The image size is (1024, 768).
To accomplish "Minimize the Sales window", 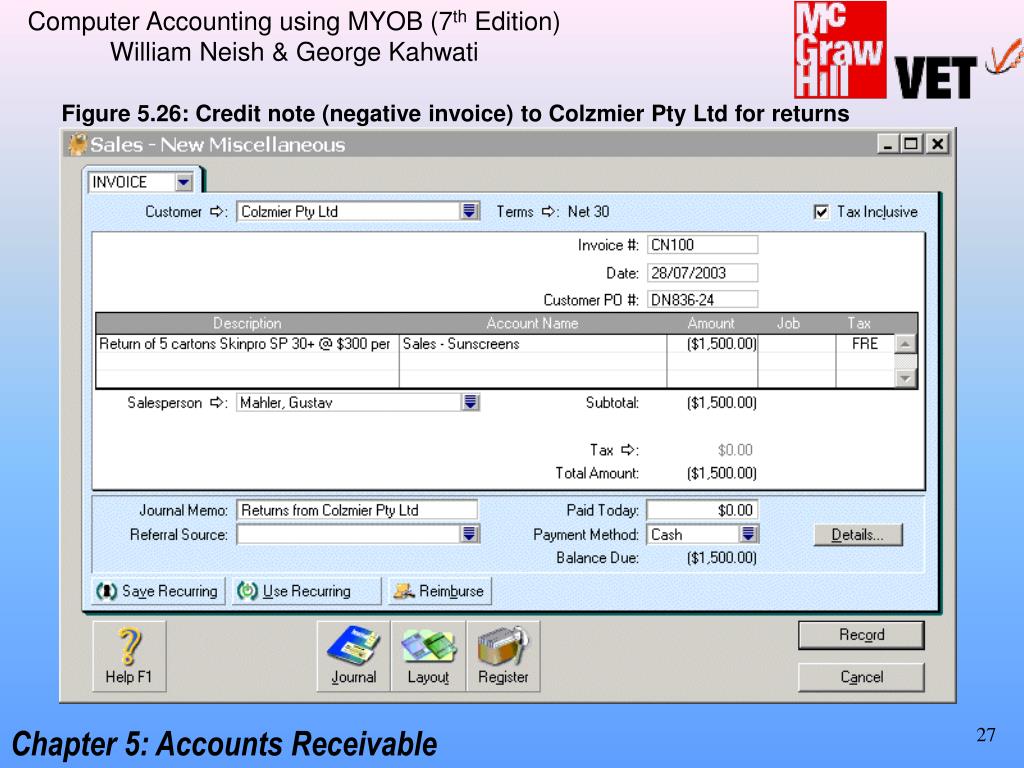I will pyautogui.click(x=888, y=144).
